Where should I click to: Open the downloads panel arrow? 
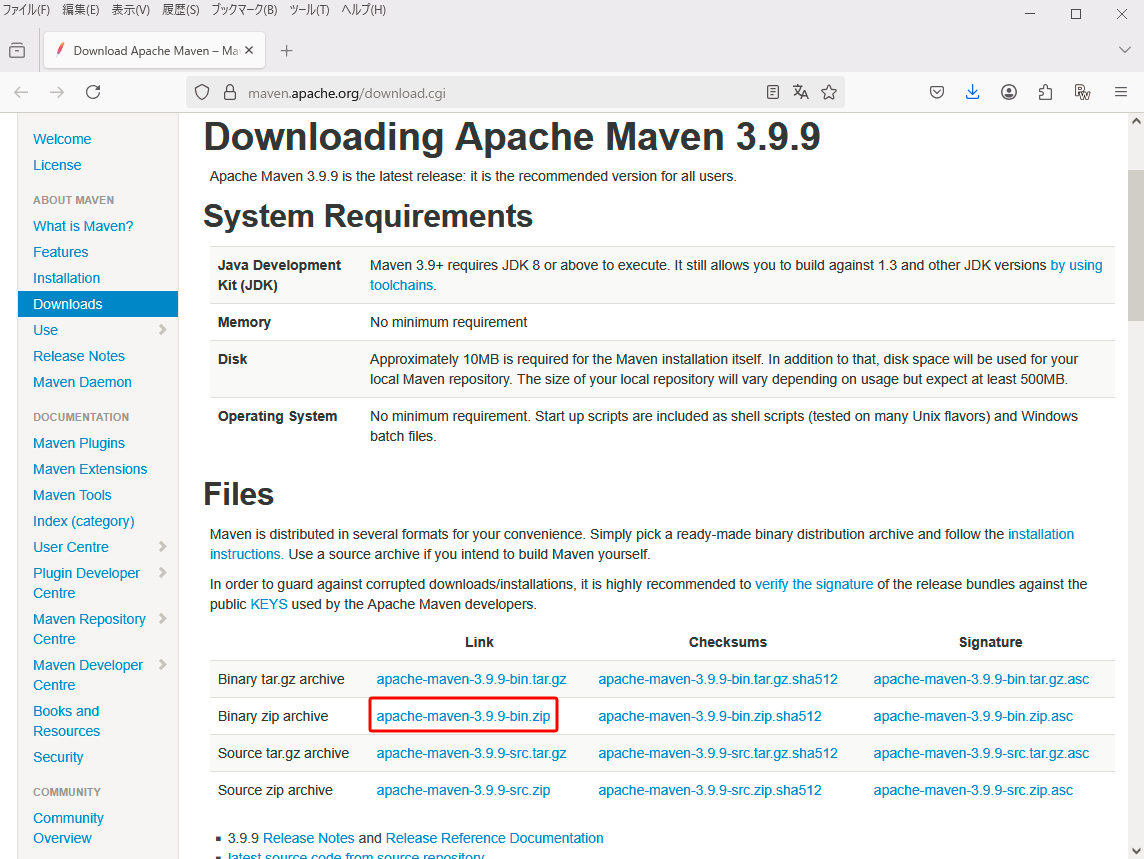click(973, 92)
